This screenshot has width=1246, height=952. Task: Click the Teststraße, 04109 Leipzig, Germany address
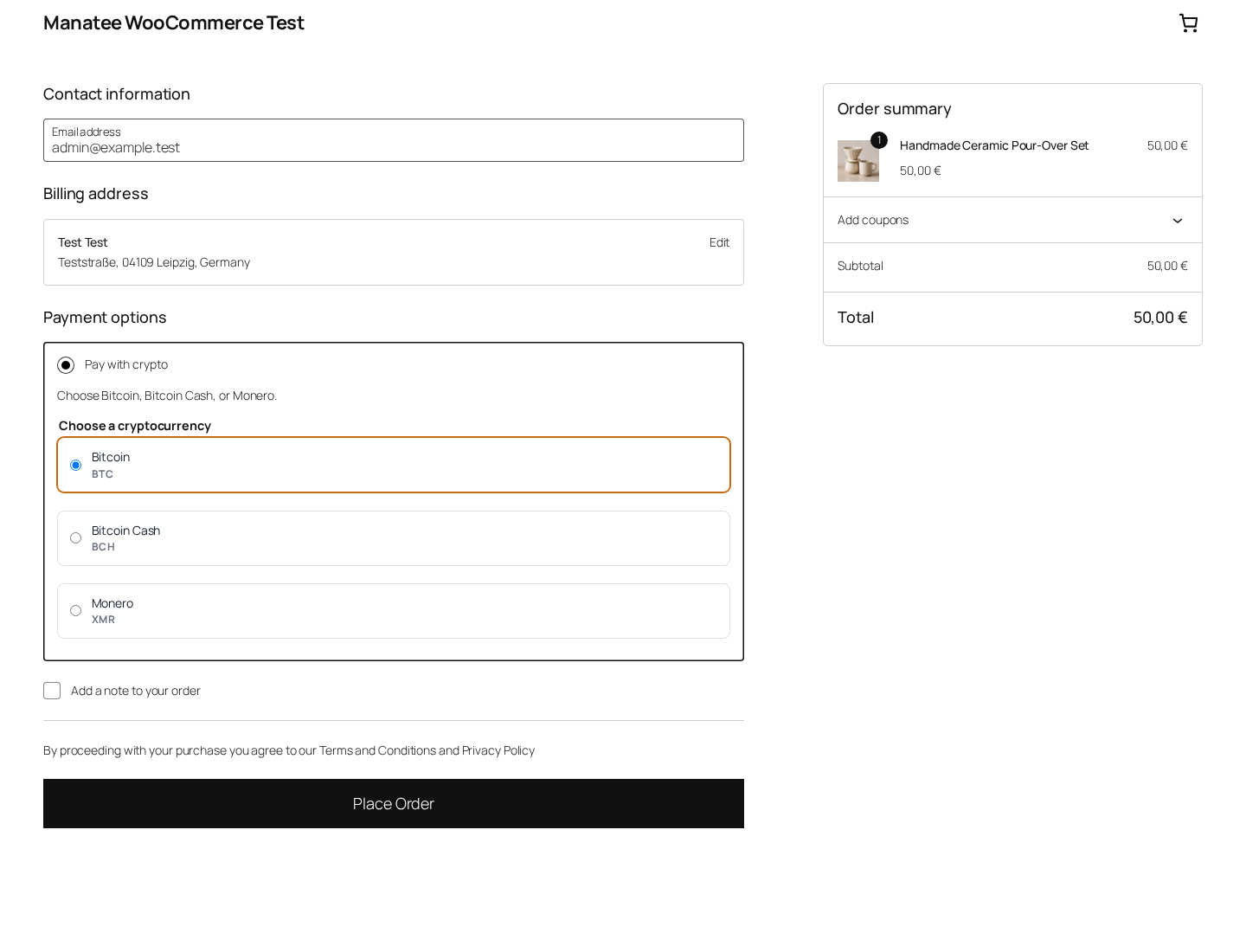[x=154, y=262]
